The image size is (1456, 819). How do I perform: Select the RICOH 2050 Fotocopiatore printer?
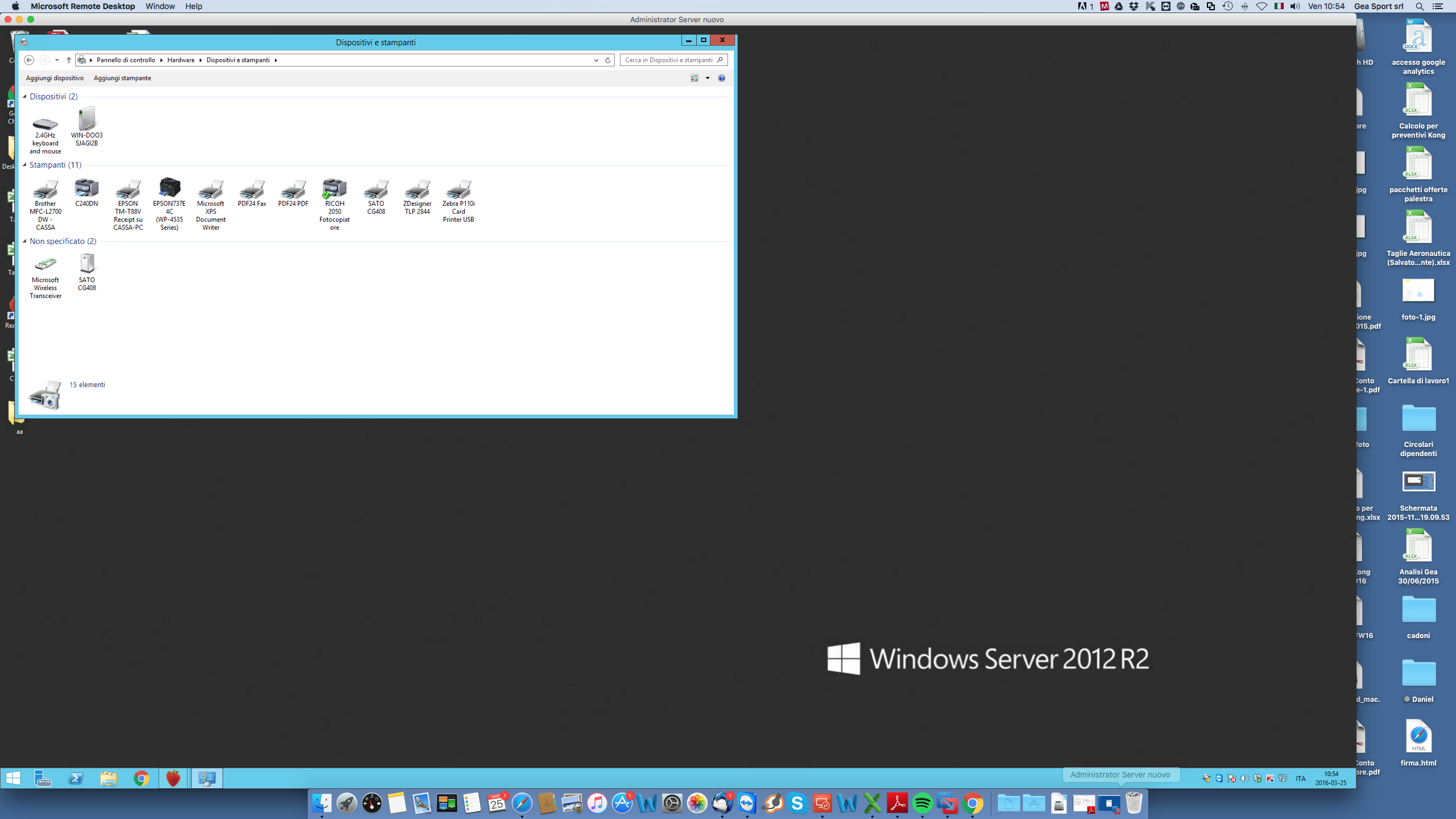[334, 204]
